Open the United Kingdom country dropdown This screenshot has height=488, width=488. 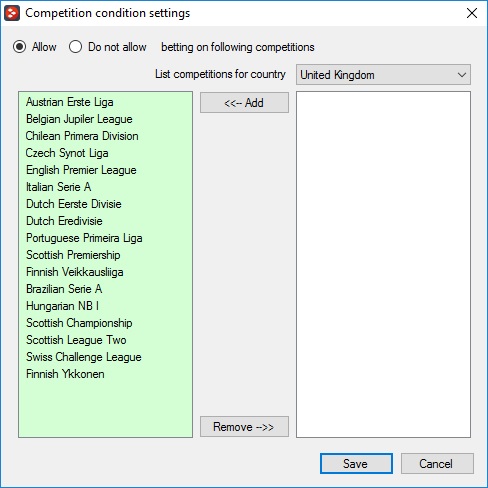(x=383, y=75)
